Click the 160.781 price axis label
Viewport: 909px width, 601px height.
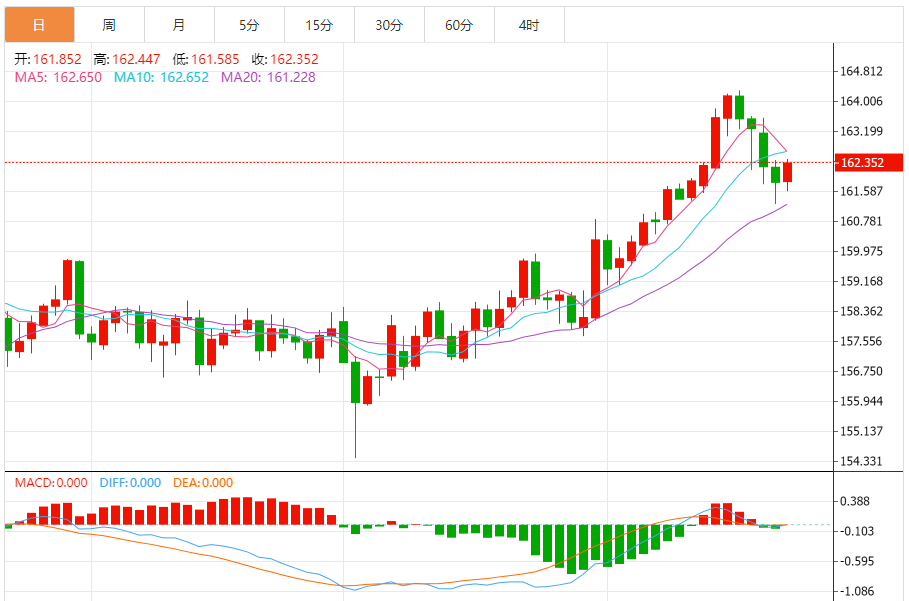861,221
